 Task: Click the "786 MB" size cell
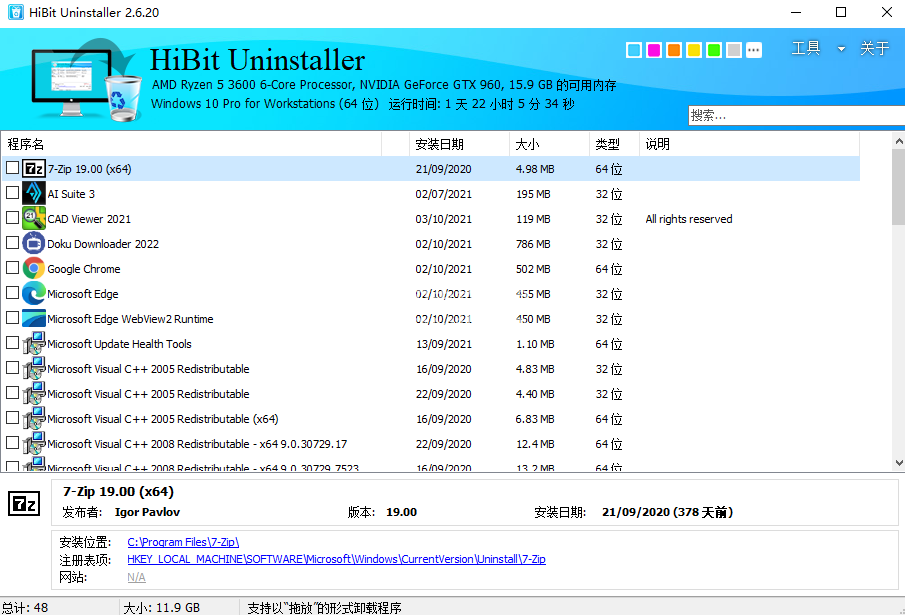533,244
